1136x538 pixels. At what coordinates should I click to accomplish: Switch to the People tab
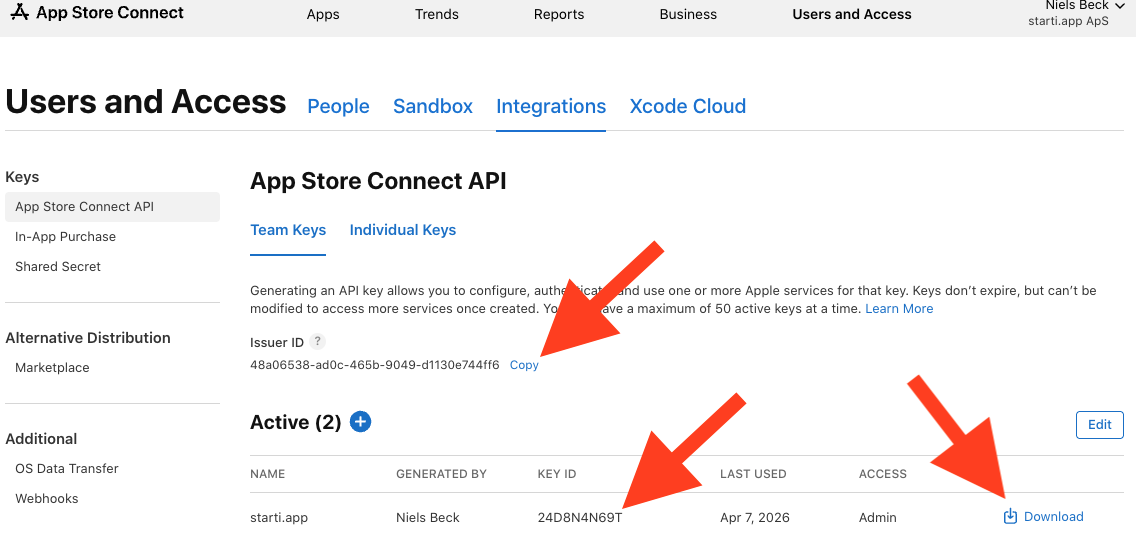coord(338,106)
